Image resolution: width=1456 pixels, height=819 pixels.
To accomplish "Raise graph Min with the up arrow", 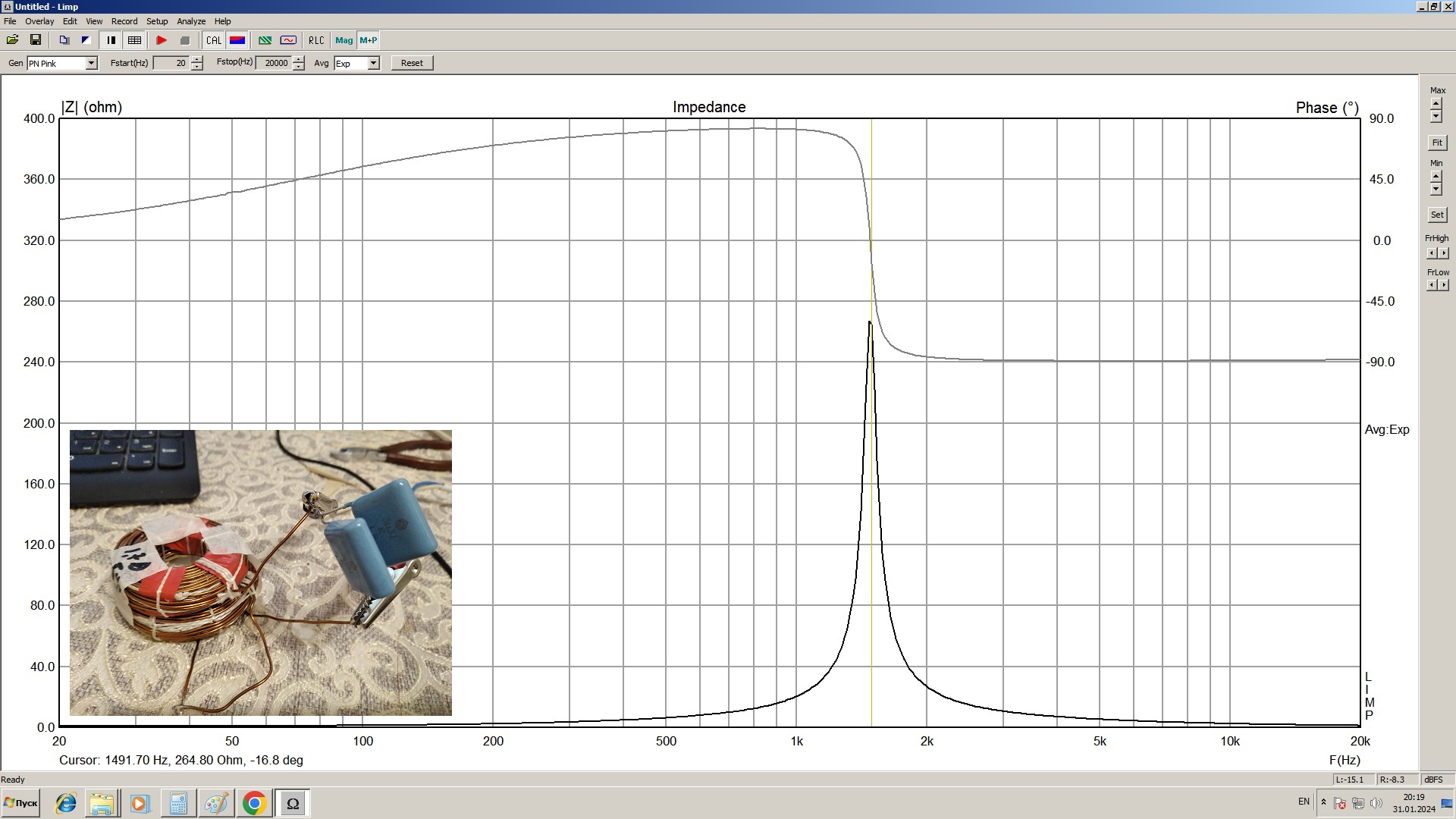I will [1436, 177].
